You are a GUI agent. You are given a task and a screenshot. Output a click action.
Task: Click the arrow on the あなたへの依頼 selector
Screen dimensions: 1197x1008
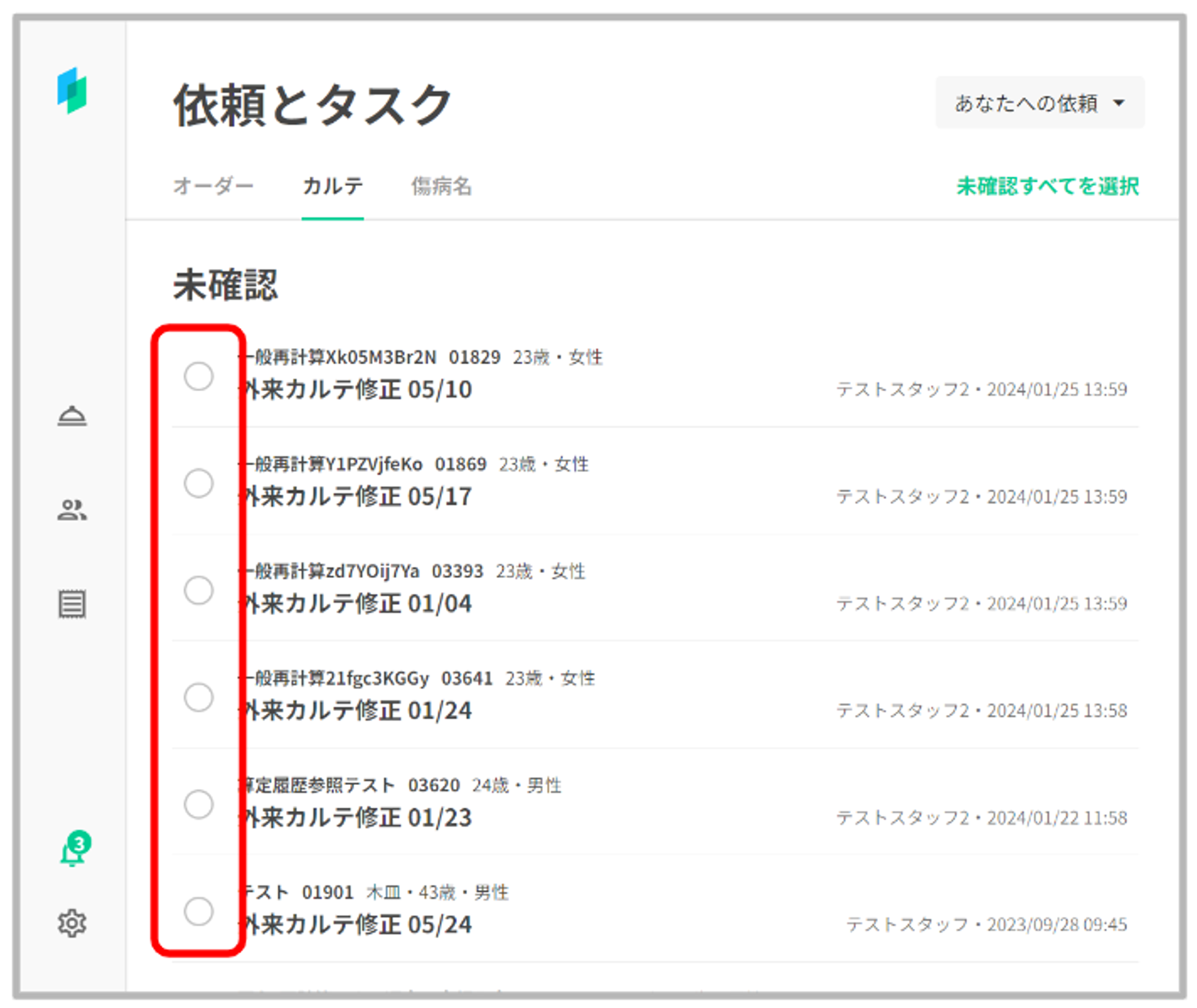pyautogui.click(x=1119, y=103)
